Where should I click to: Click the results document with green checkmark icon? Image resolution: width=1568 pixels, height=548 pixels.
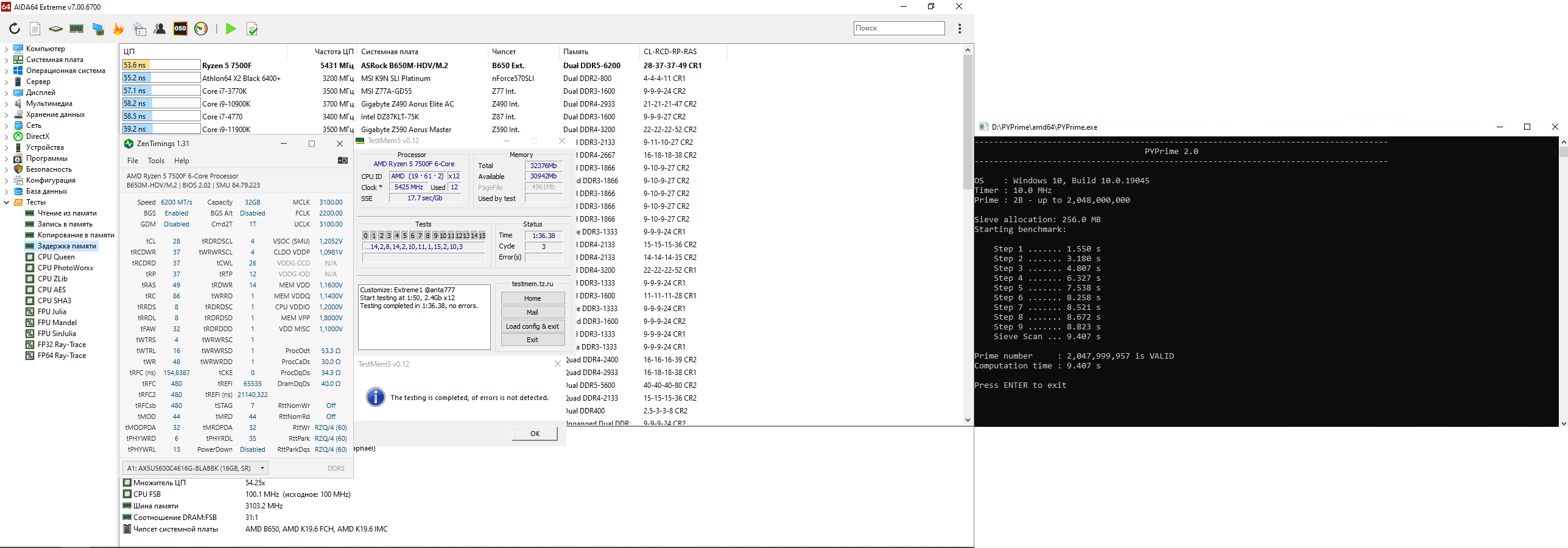(252, 29)
